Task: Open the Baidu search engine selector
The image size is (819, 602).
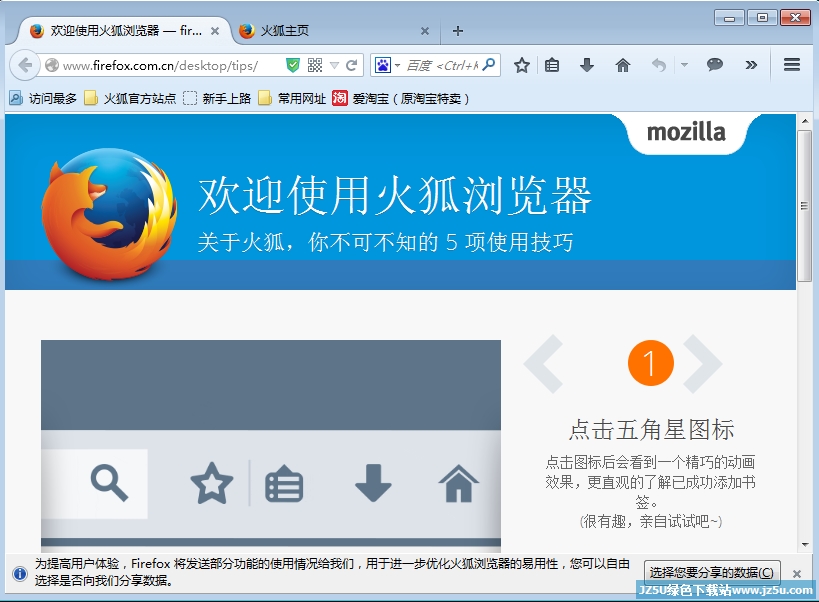Action: [x=387, y=65]
